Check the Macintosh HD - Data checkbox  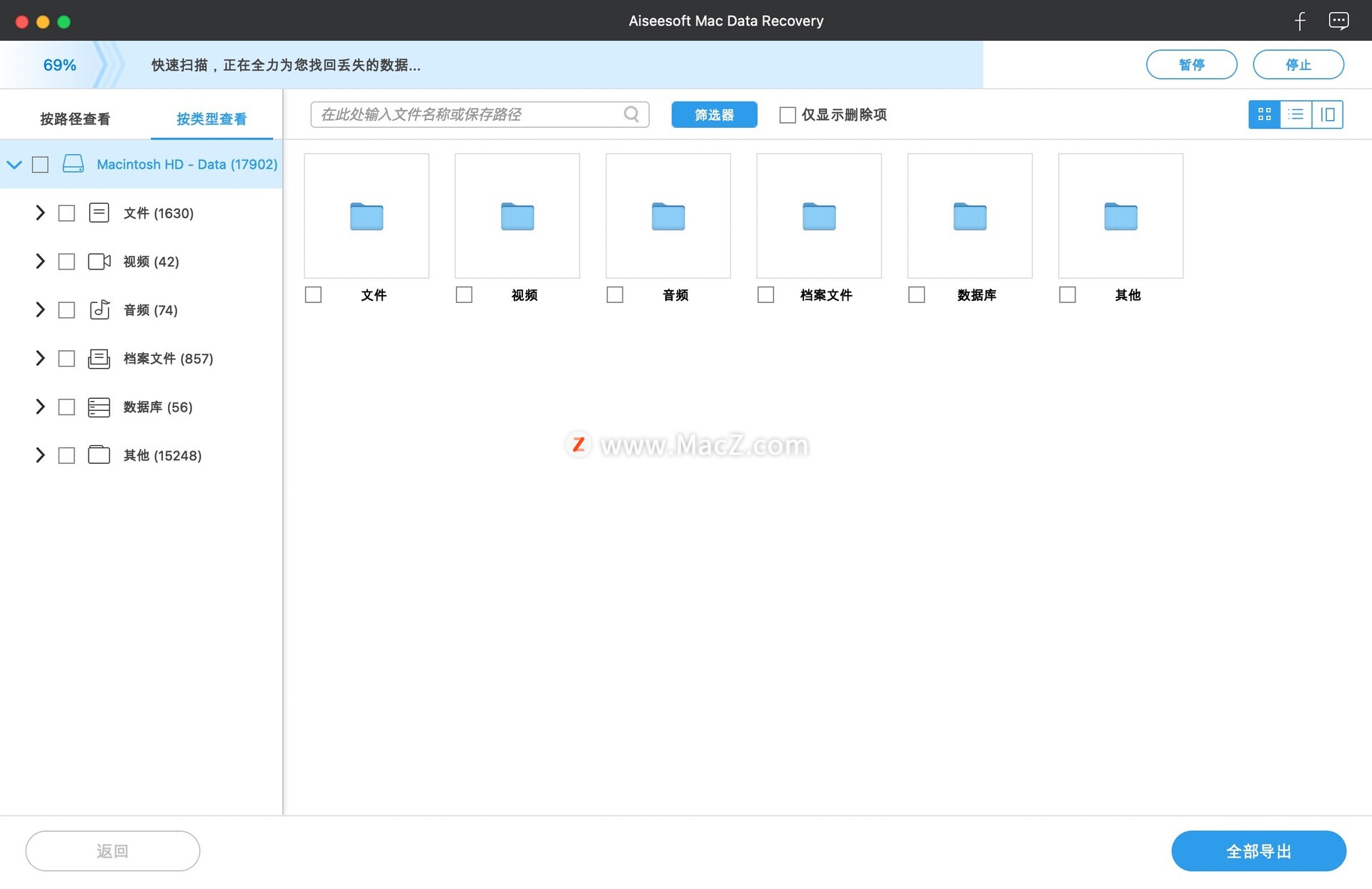(40, 164)
